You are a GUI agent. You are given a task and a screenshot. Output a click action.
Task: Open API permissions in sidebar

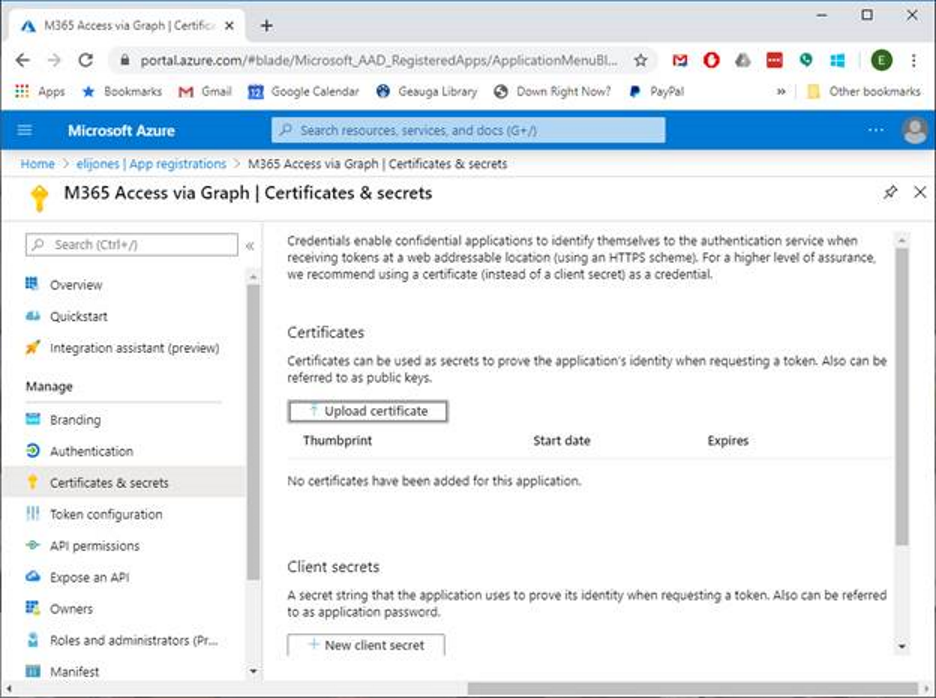coord(95,546)
